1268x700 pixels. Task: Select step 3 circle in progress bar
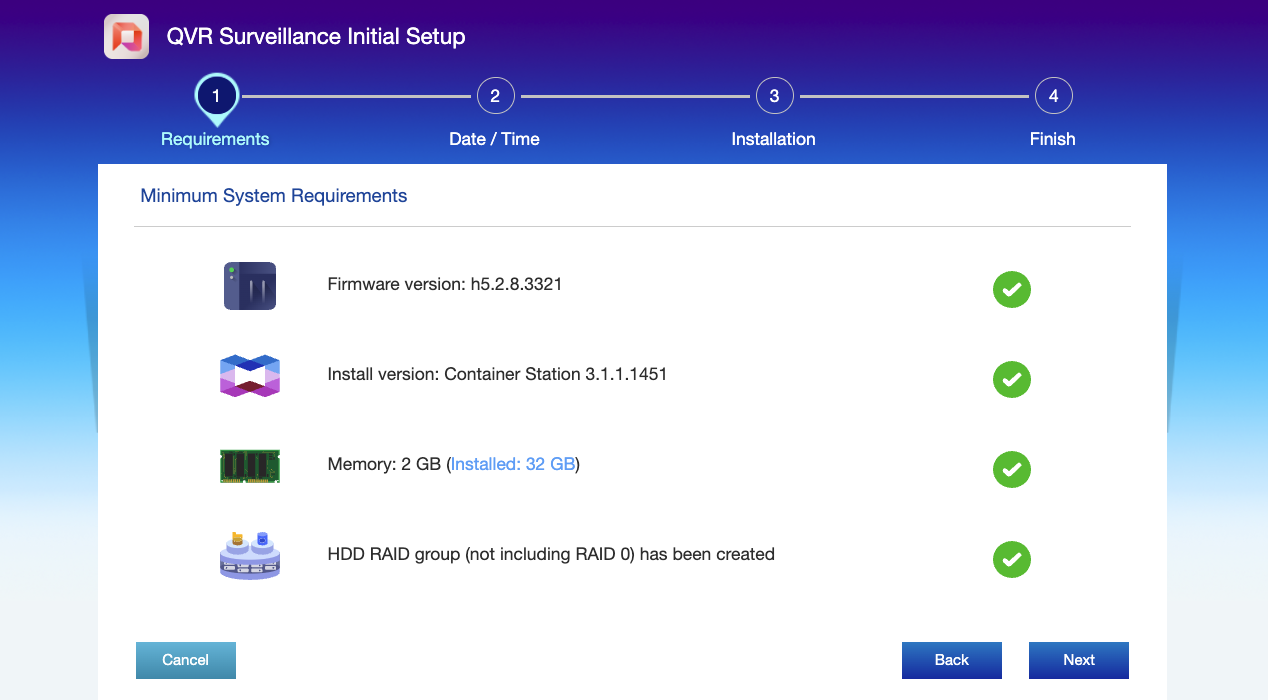[774, 96]
